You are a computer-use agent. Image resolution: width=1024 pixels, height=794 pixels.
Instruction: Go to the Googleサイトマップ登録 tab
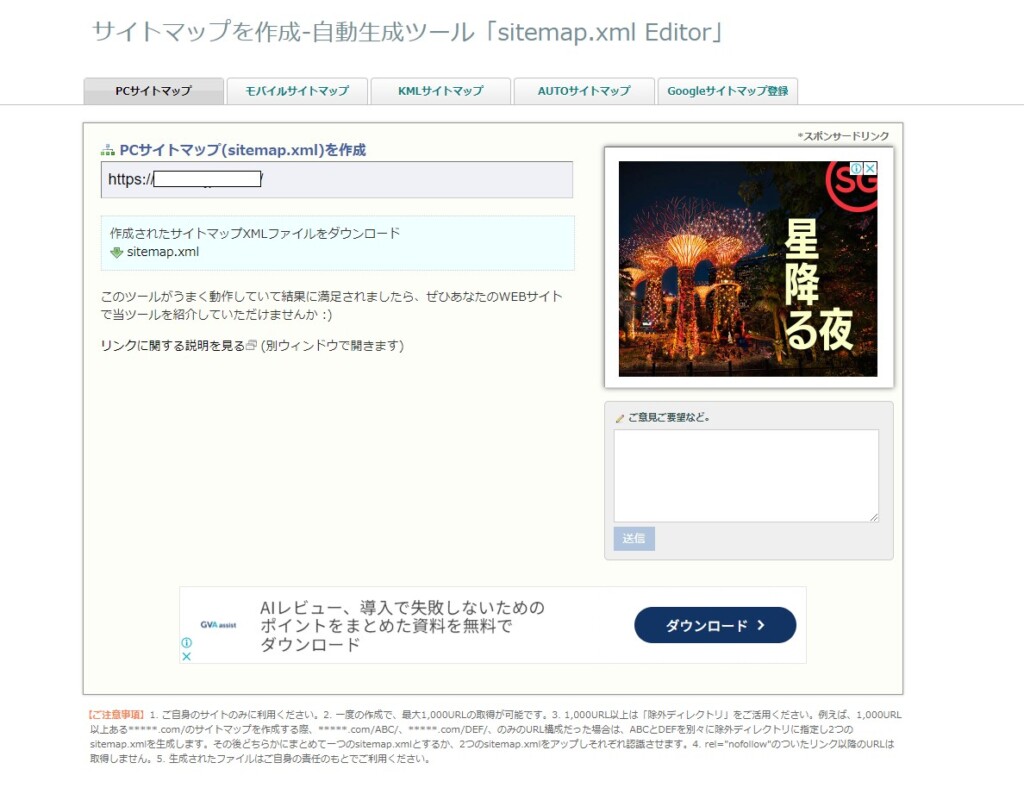click(728, 91)
